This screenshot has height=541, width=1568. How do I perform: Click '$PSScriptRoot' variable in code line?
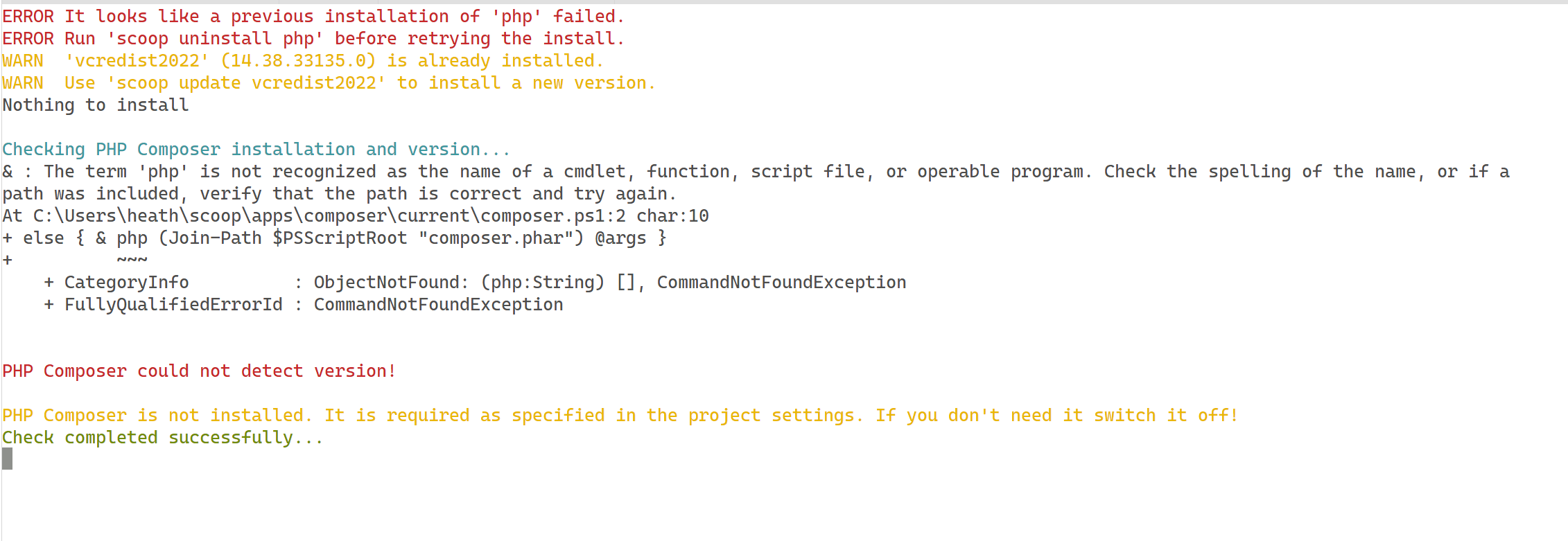pyautogui.click(x=340, y=238)
